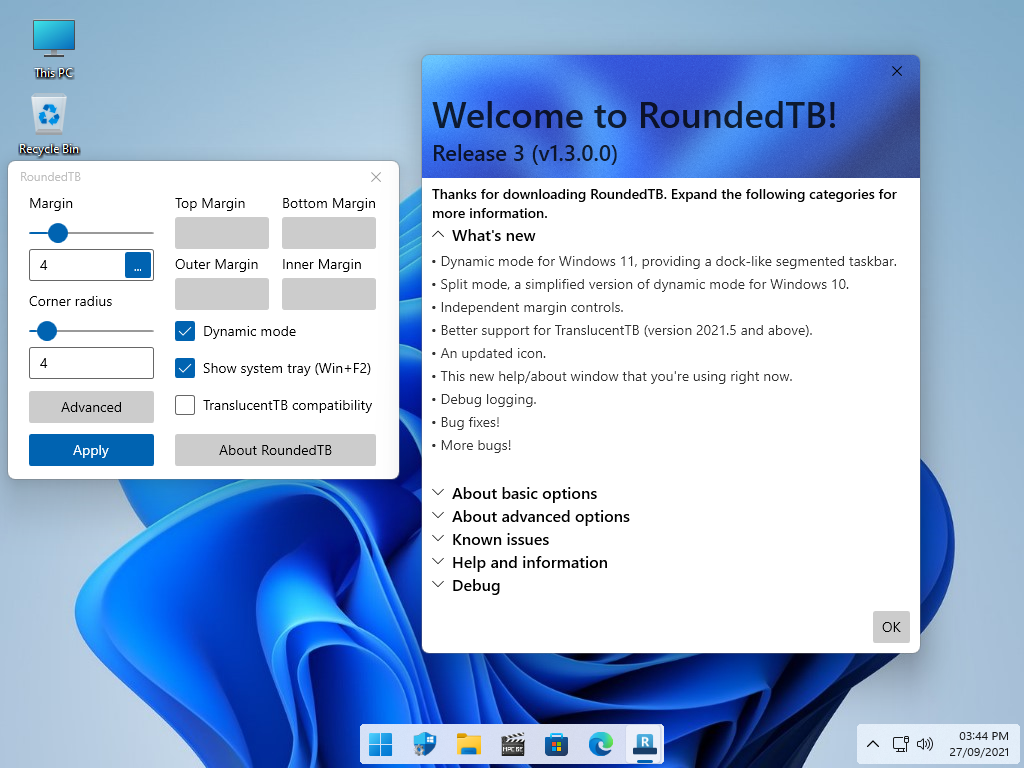Select This PC desktop icon

pyautogui.click(x=54, y=49)
